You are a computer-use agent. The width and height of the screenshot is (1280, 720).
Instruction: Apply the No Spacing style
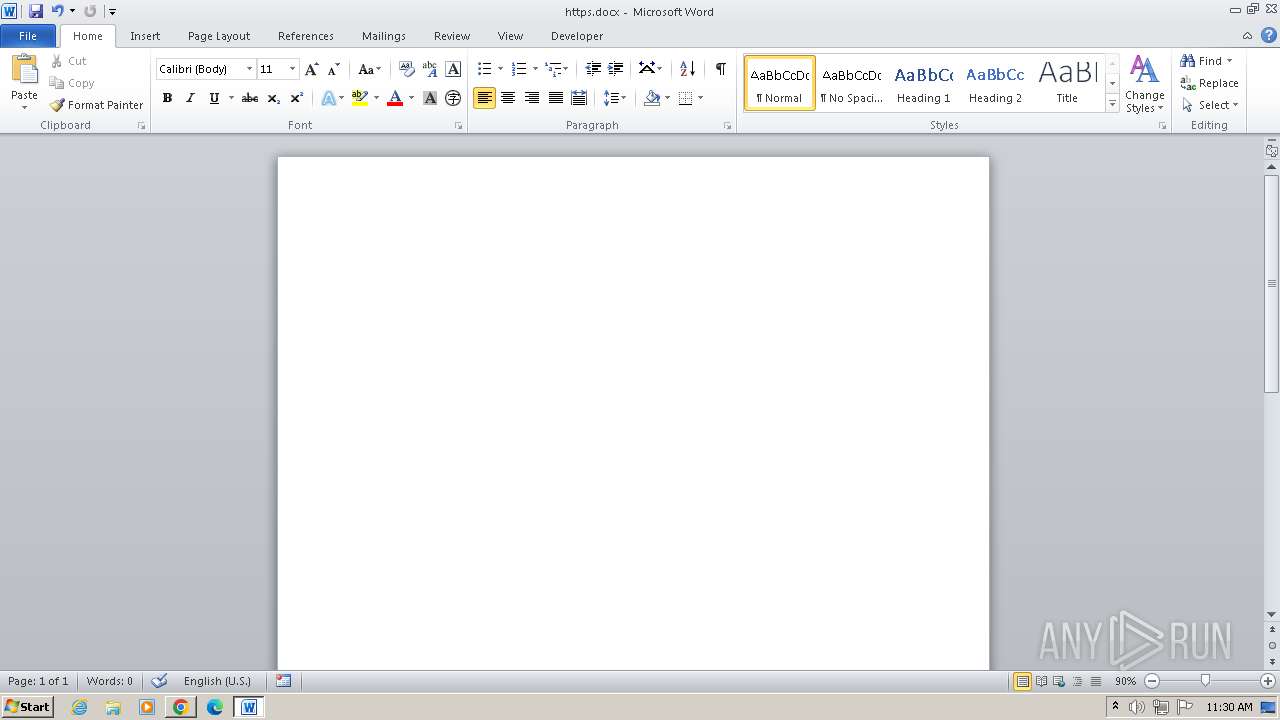[x=851, y=83]
